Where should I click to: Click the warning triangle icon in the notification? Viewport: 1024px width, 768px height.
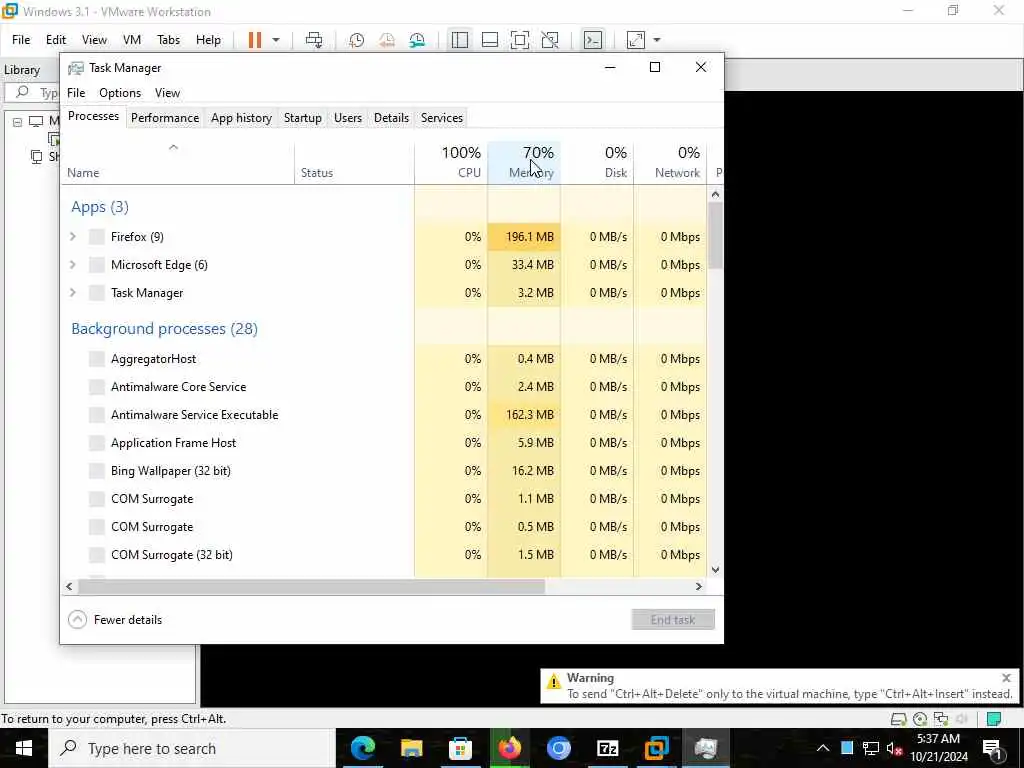point(554,681)
